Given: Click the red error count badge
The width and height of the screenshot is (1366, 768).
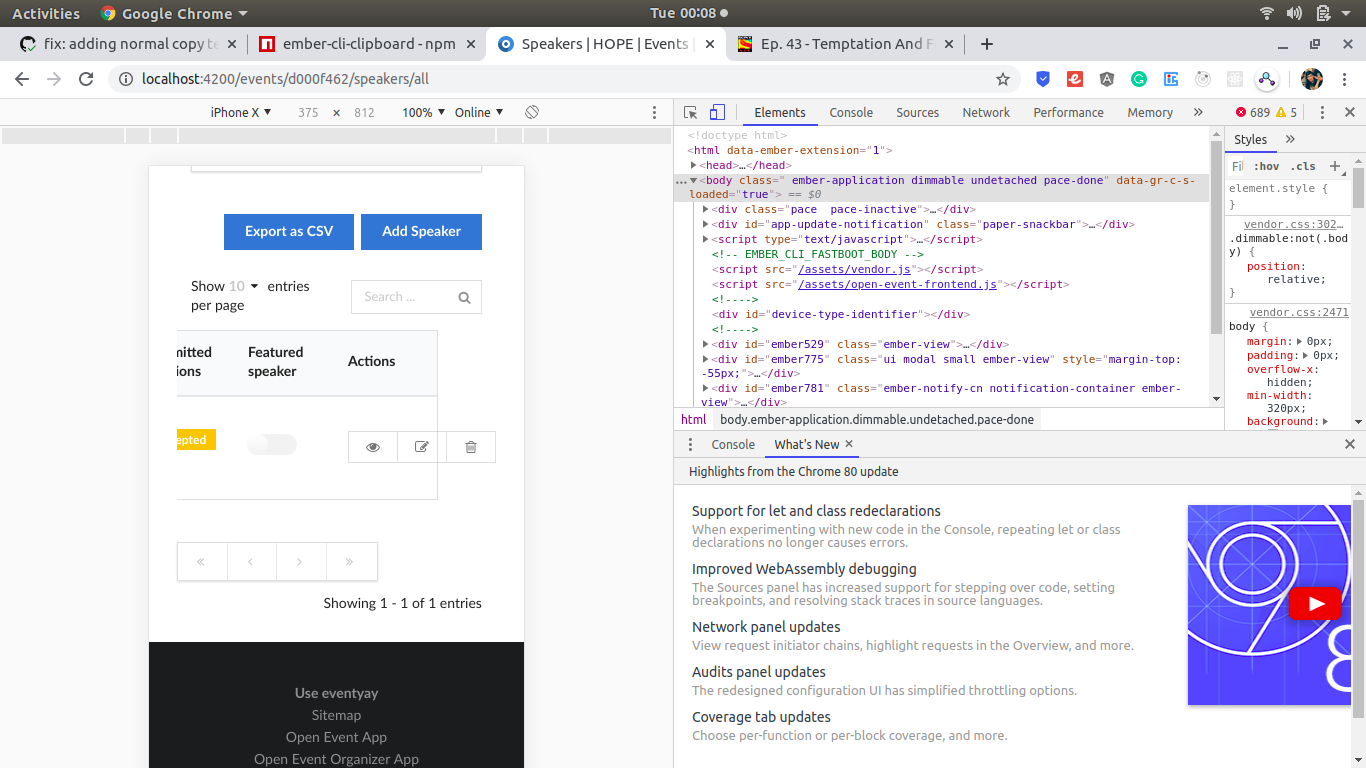Looking at the screenshot, I should click(1252, 112).
